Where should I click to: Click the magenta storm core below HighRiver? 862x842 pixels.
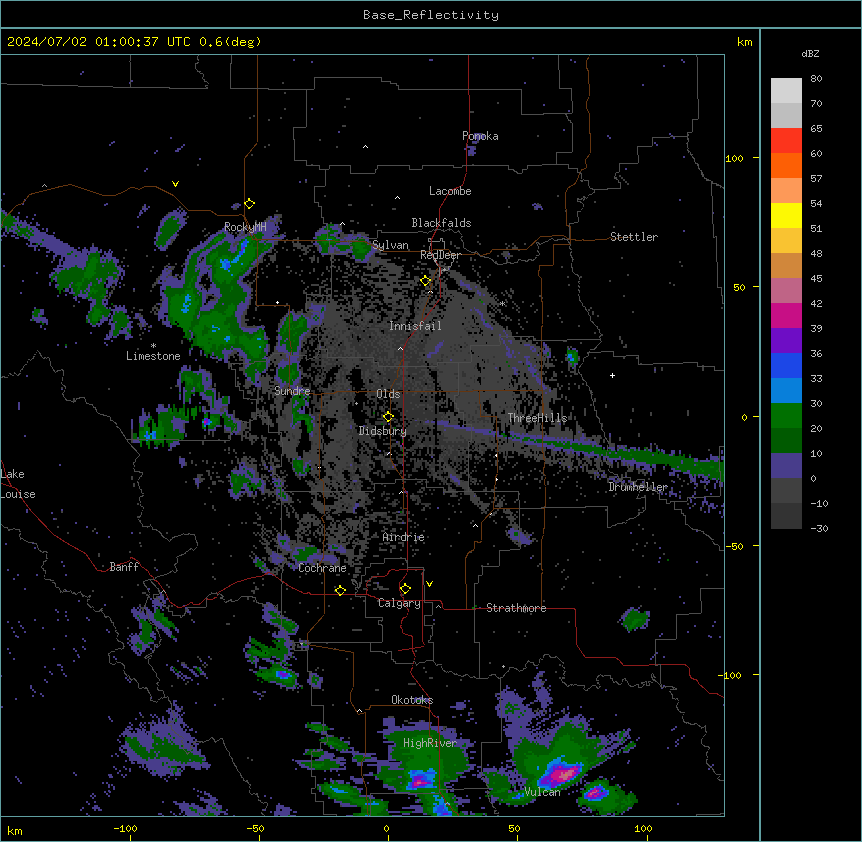(x=421, y=780)
